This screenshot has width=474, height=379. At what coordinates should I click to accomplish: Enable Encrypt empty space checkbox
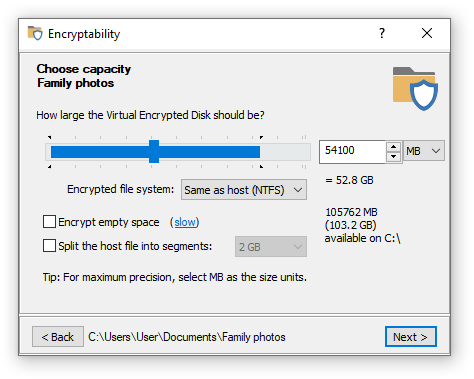click(x=49, y=222)
